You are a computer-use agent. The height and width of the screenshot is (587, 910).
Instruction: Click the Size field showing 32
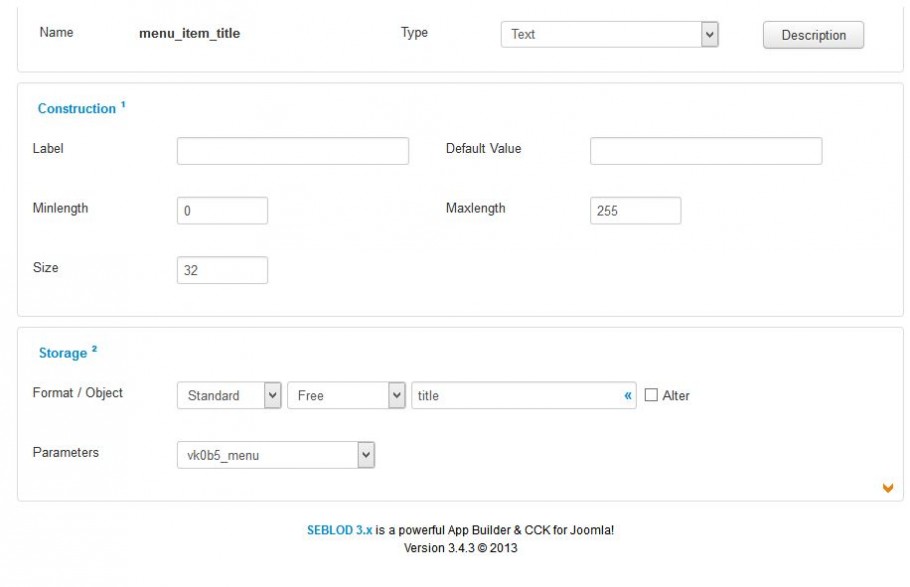point(222,270)
